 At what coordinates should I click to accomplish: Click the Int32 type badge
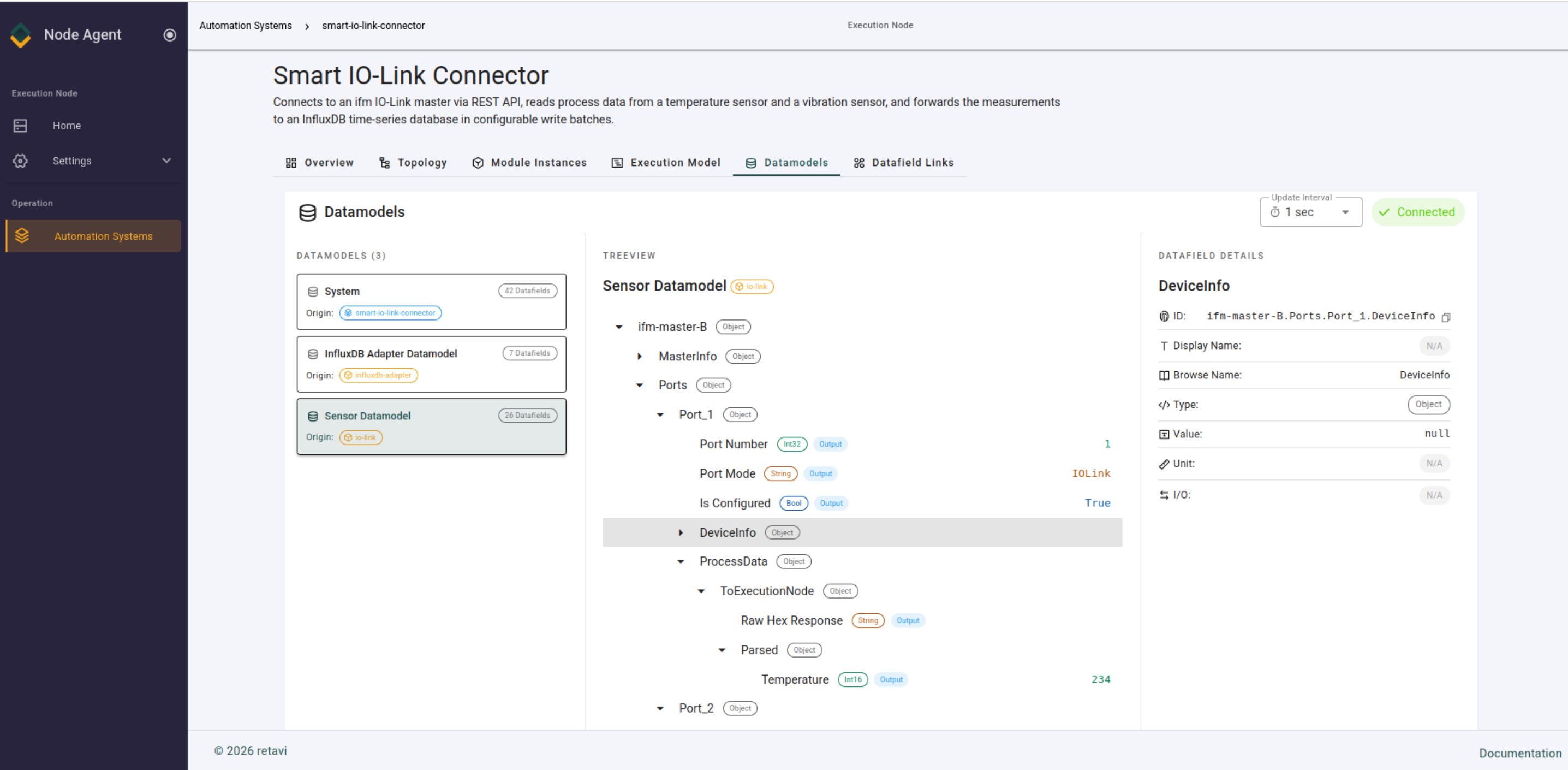792,444
